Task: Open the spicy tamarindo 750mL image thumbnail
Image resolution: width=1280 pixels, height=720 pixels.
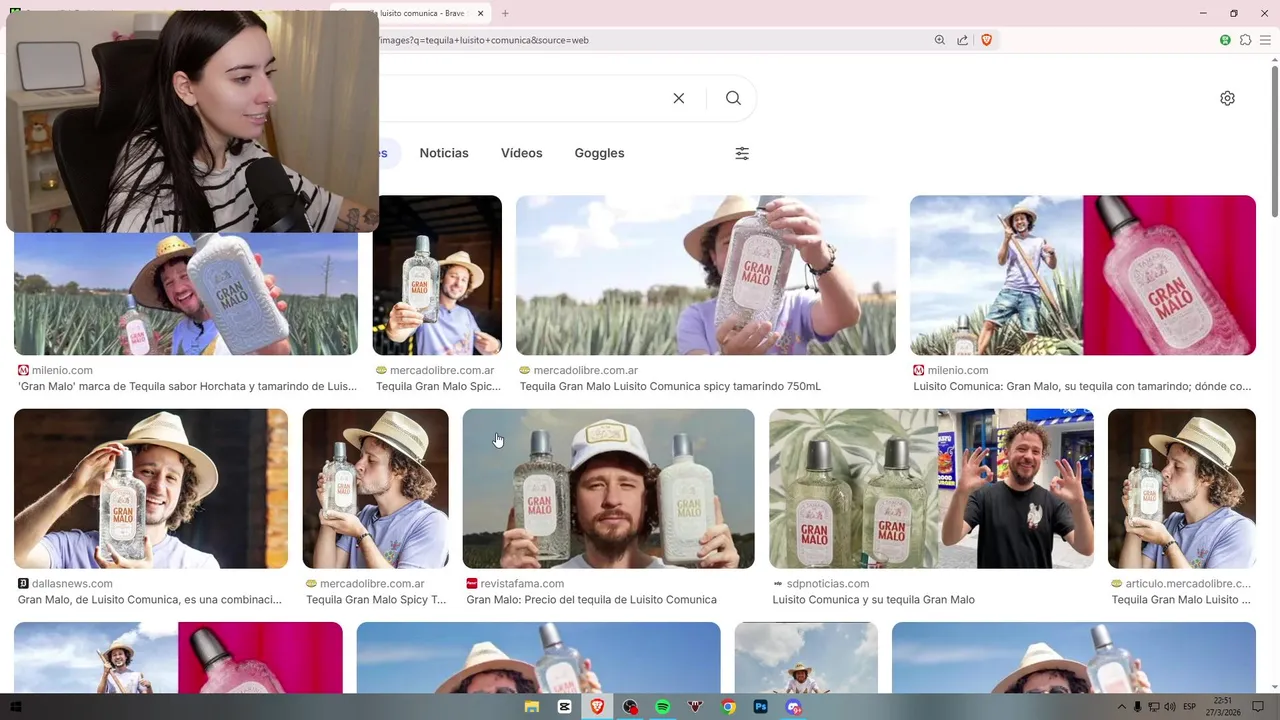Action: pos(706,275)
